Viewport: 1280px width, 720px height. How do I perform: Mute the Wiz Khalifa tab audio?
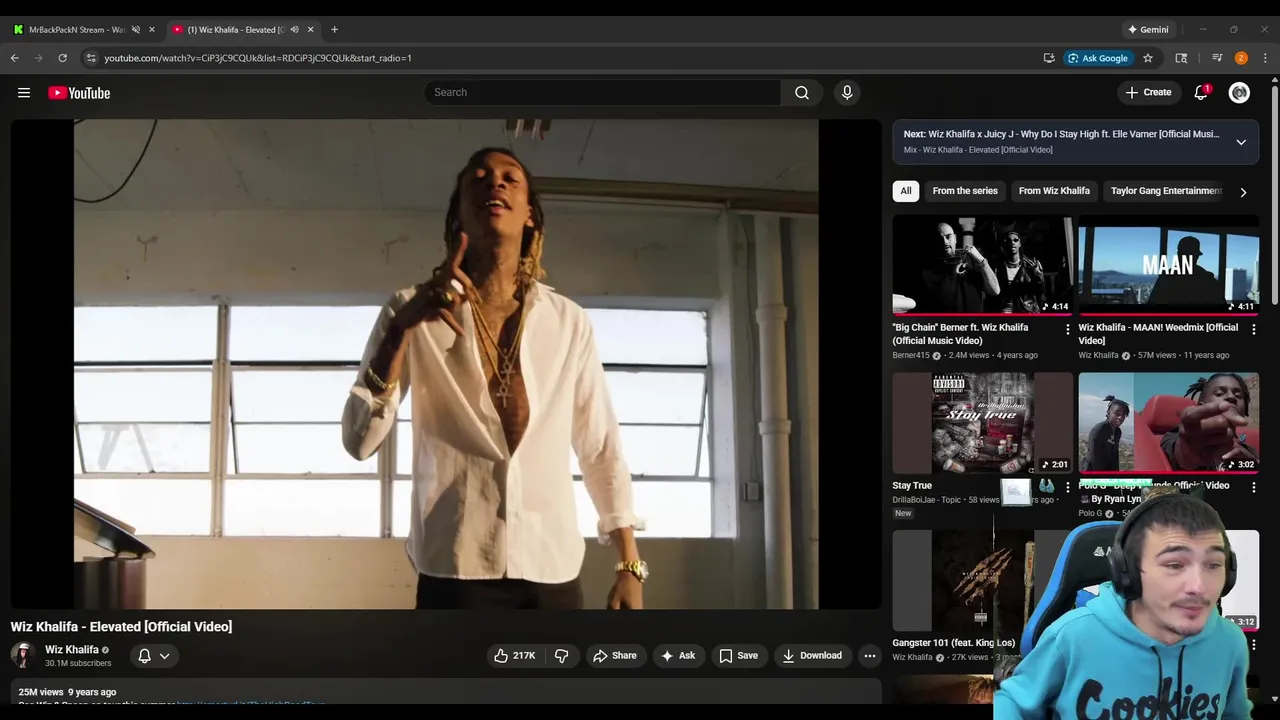(x=294, y=29)
